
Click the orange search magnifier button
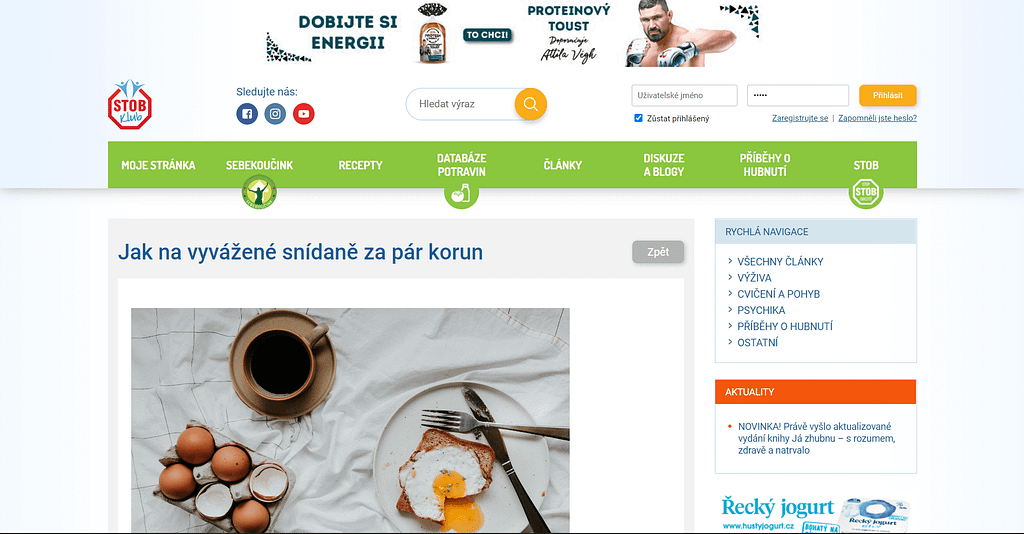click(x=530, y=104)
